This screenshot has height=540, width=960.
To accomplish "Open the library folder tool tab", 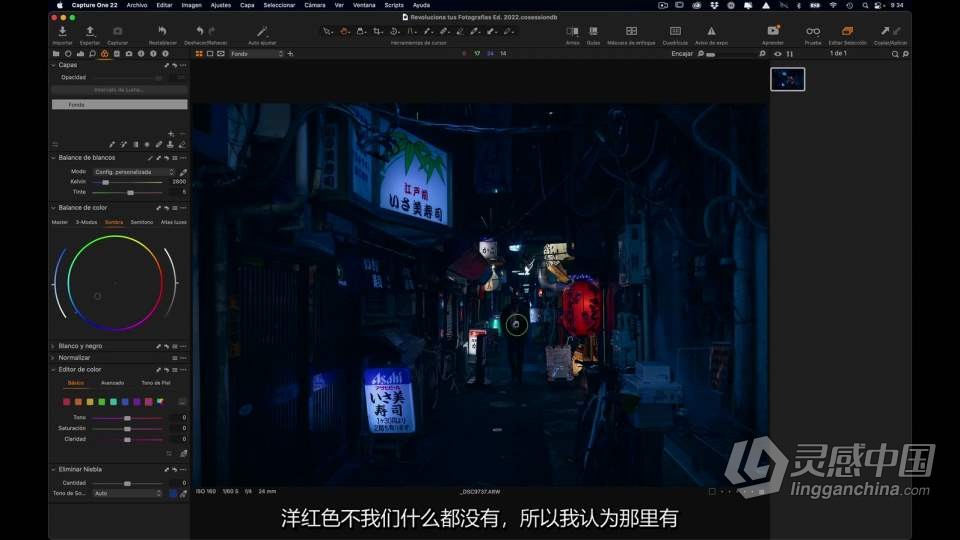I will tap(56, 54).
